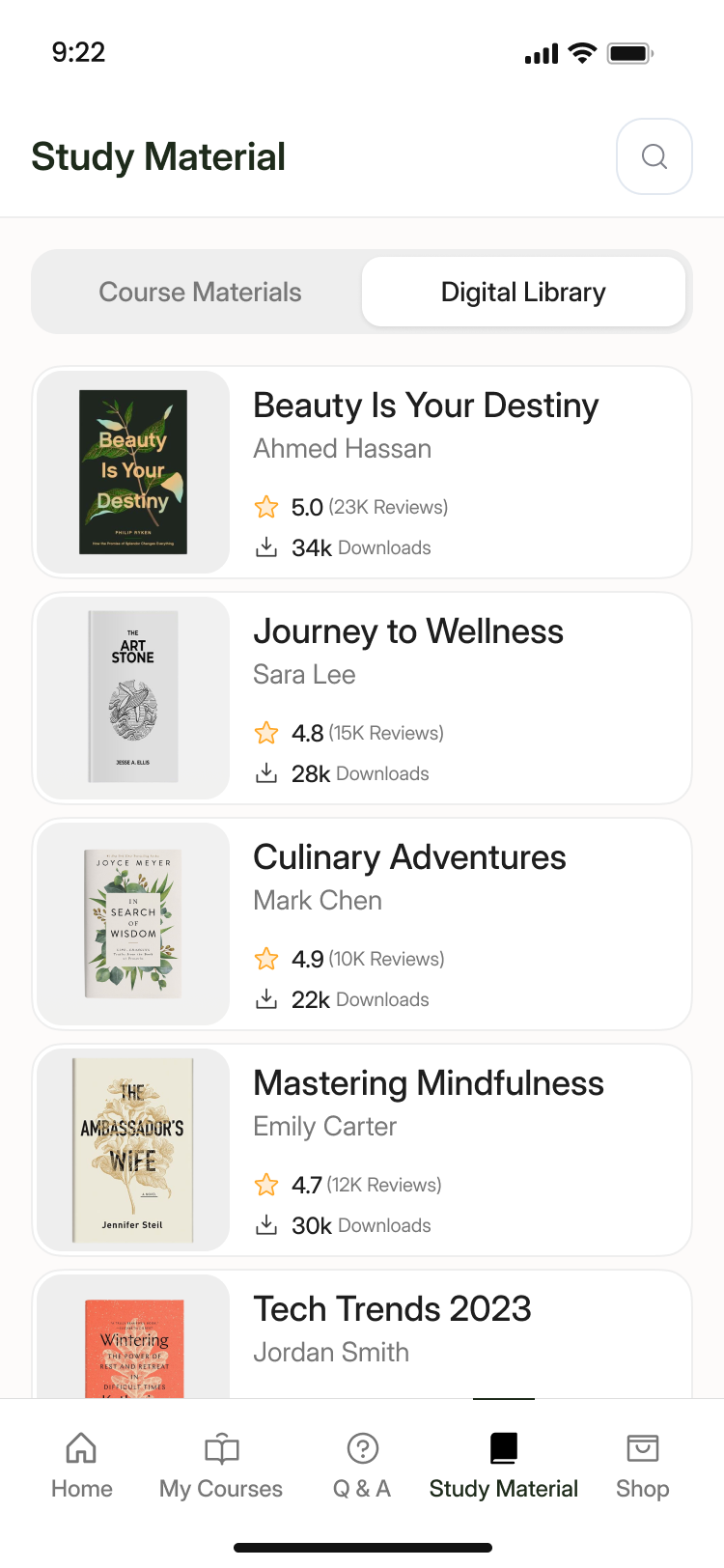Screen dimensions: 724x1568
Task: Select the Digital Library tab
Action: click(523, 293)
